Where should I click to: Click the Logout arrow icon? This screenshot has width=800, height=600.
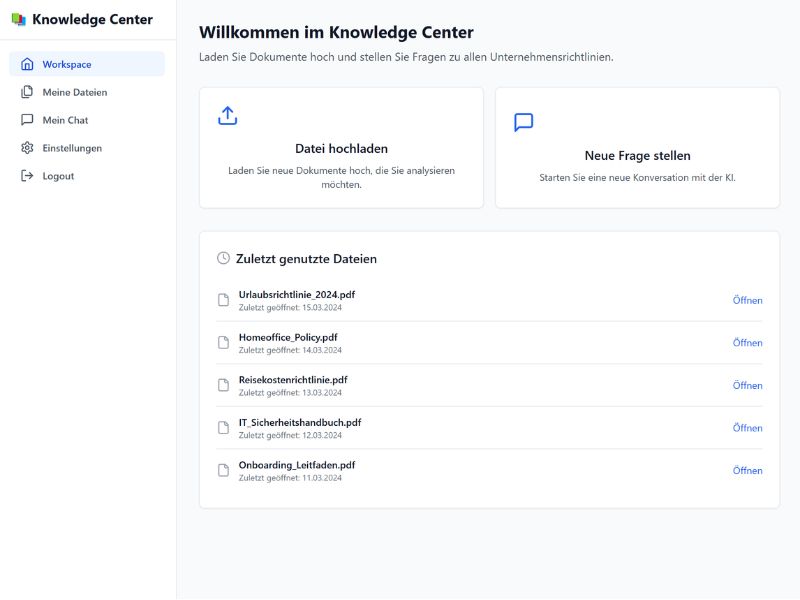pyautogui.click(x=25, y=175)
